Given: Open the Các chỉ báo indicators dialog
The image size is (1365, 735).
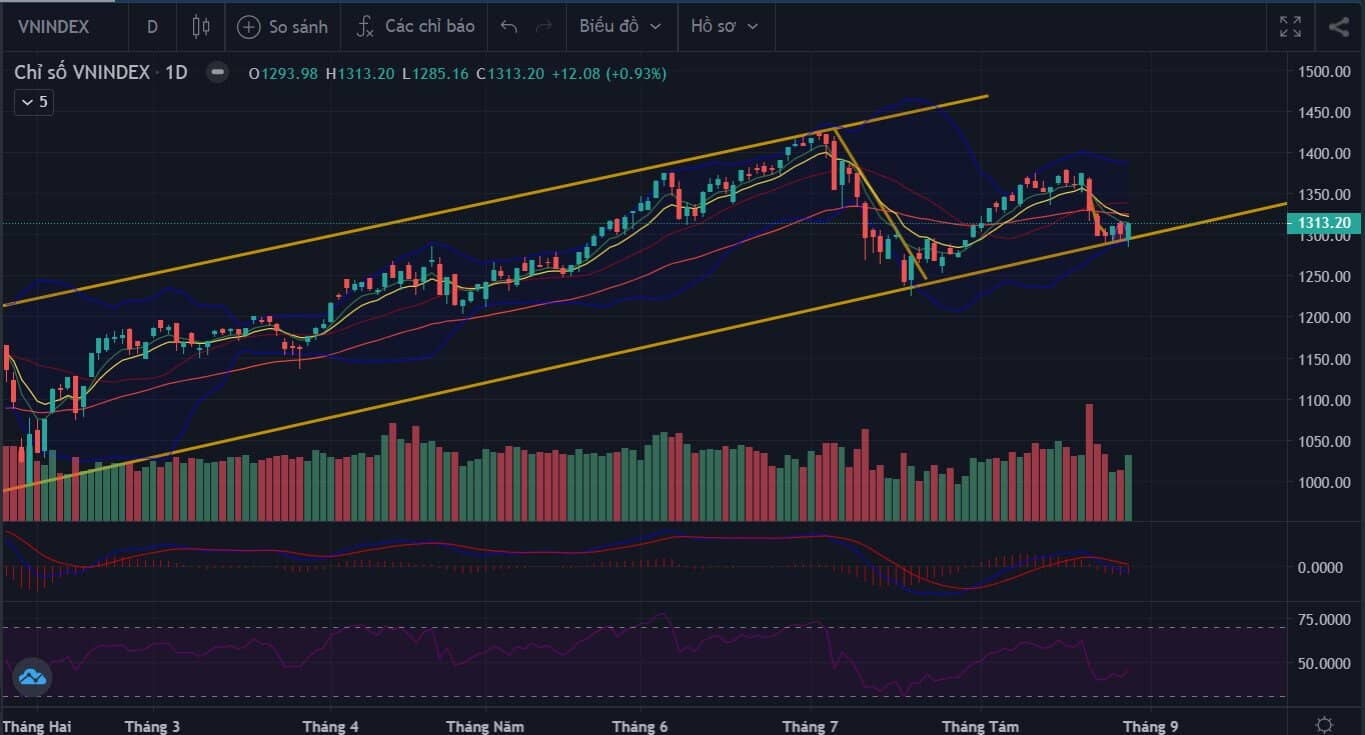Looking at the screenshot, I should [x=416, y=26].
